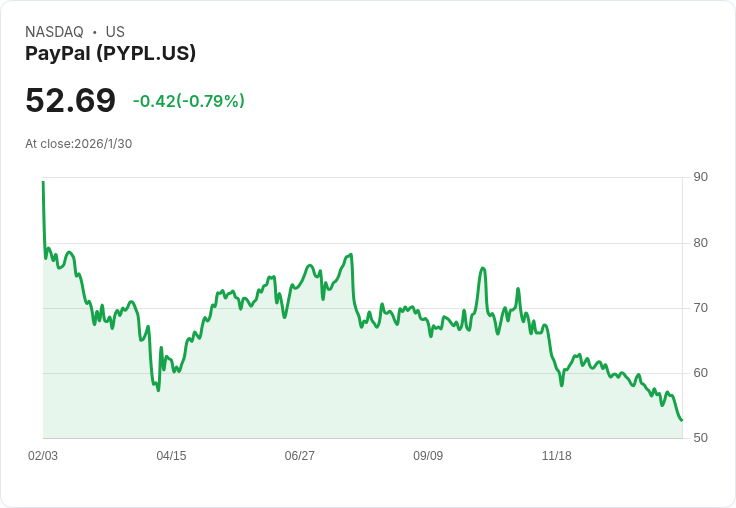Click the At close:2026/1/30 timestamp
736x508 pixels.
78,144
